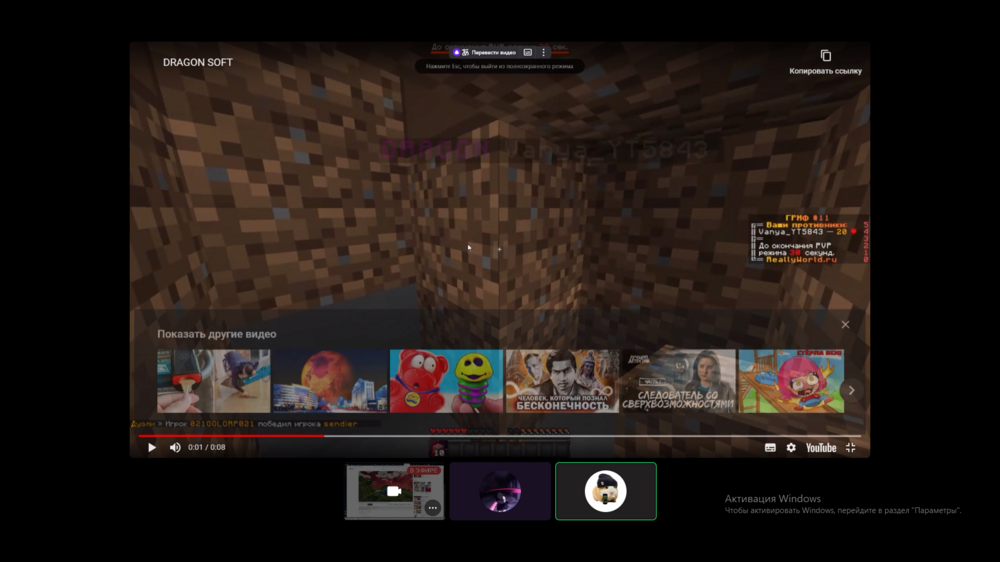Viewport: 1000px width, 562px height.
Task: Mute the video volume speaker icon
Action: coord(175,448)
